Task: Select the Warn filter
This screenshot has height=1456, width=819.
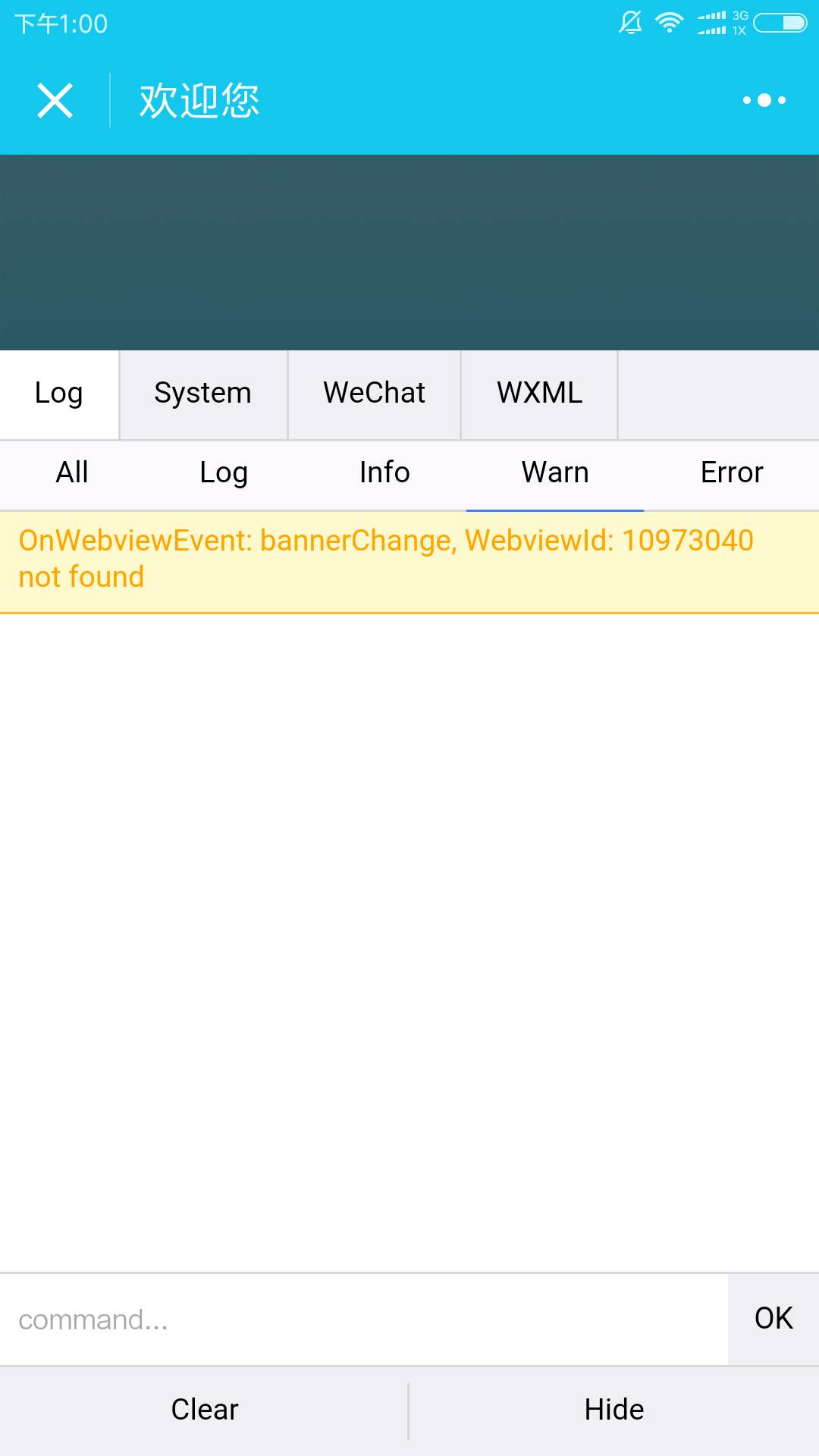Action: tap(555, 473)
